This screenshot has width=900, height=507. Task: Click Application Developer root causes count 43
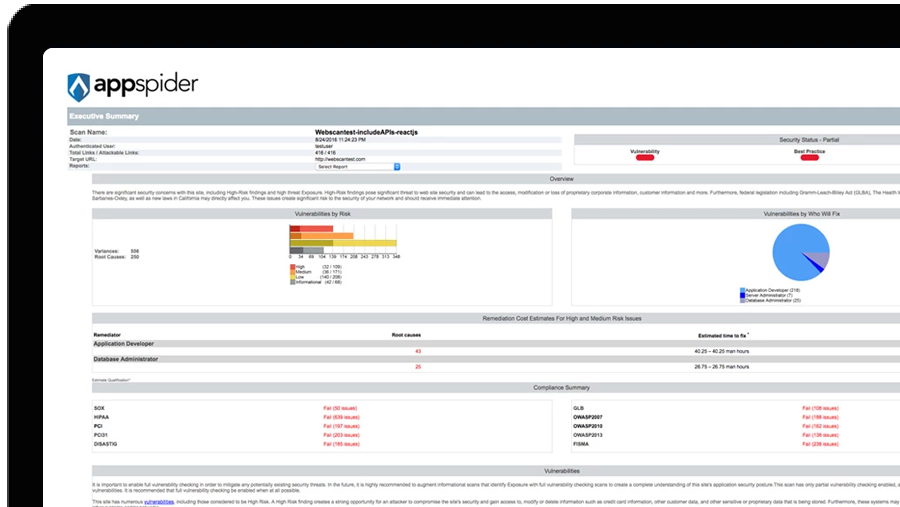[418, 351]
